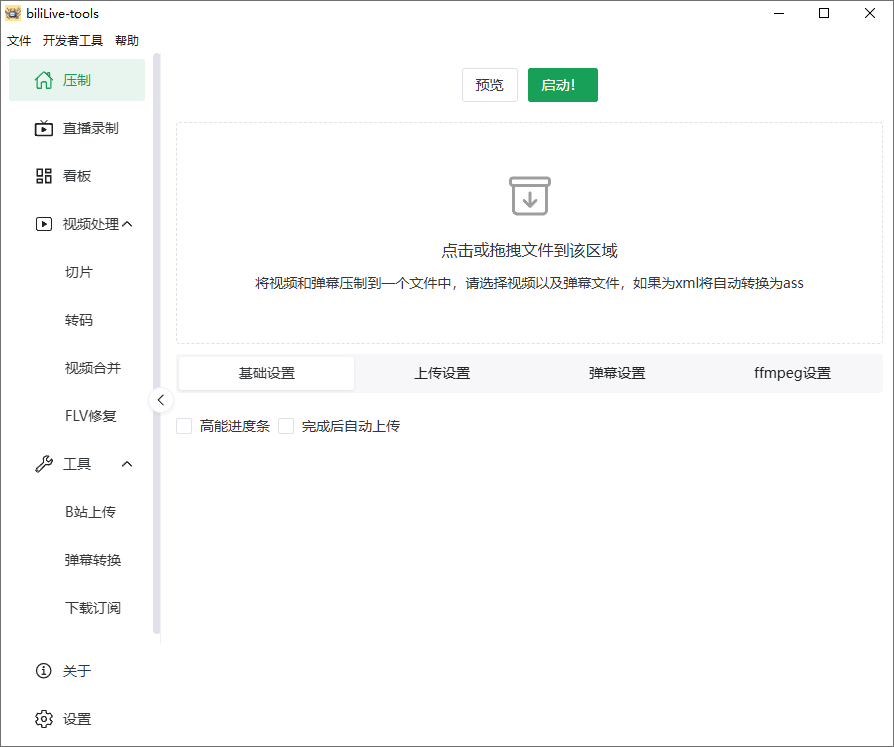Open 直播录制 (live recording) via its icon
The height and width of the screenshot is (747, 894).
(44, 128)
